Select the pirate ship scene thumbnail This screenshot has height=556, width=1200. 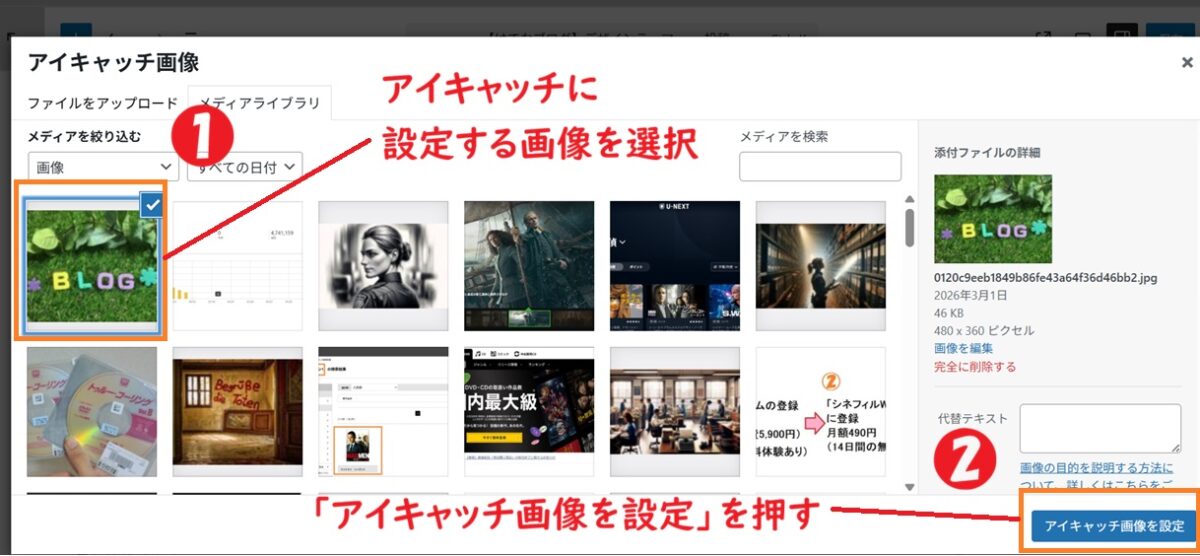[529, 265]
